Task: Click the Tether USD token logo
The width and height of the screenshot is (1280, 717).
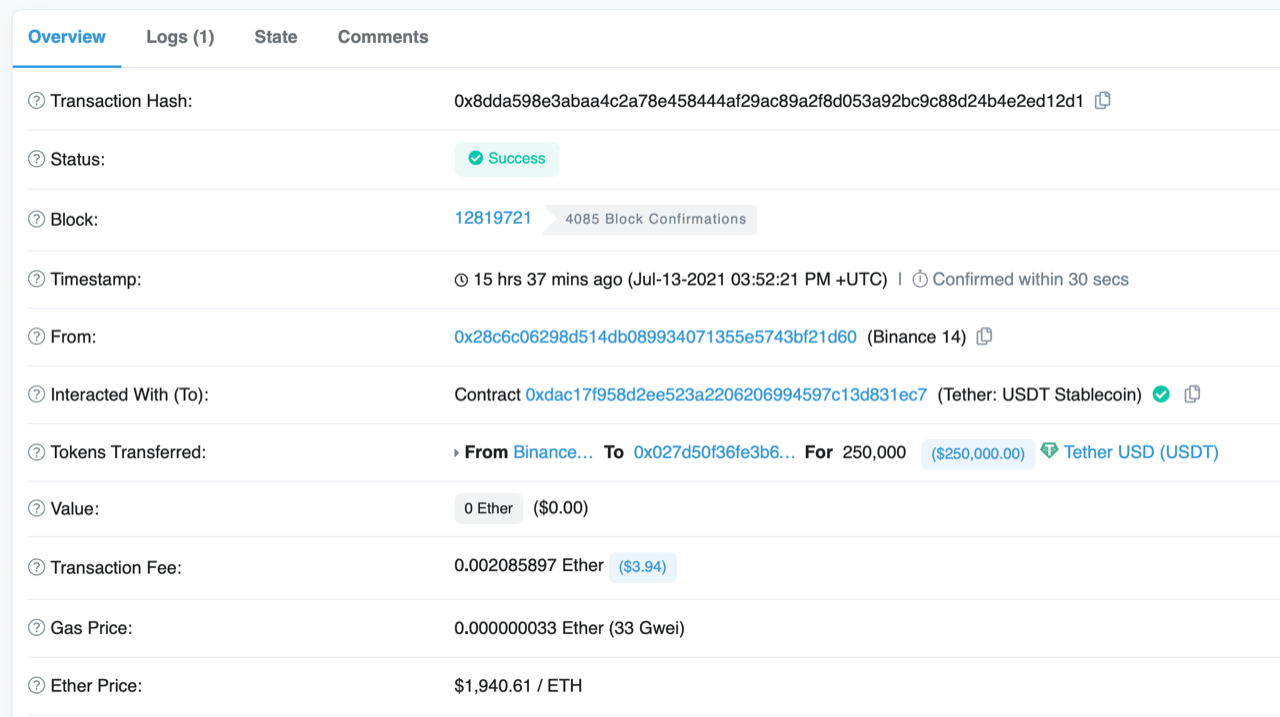Action: (1049, 451)
